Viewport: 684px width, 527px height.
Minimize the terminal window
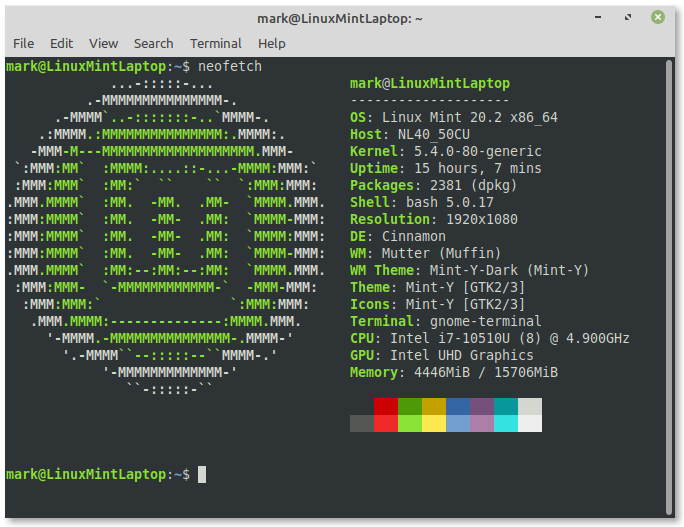(x=598, y=17)
